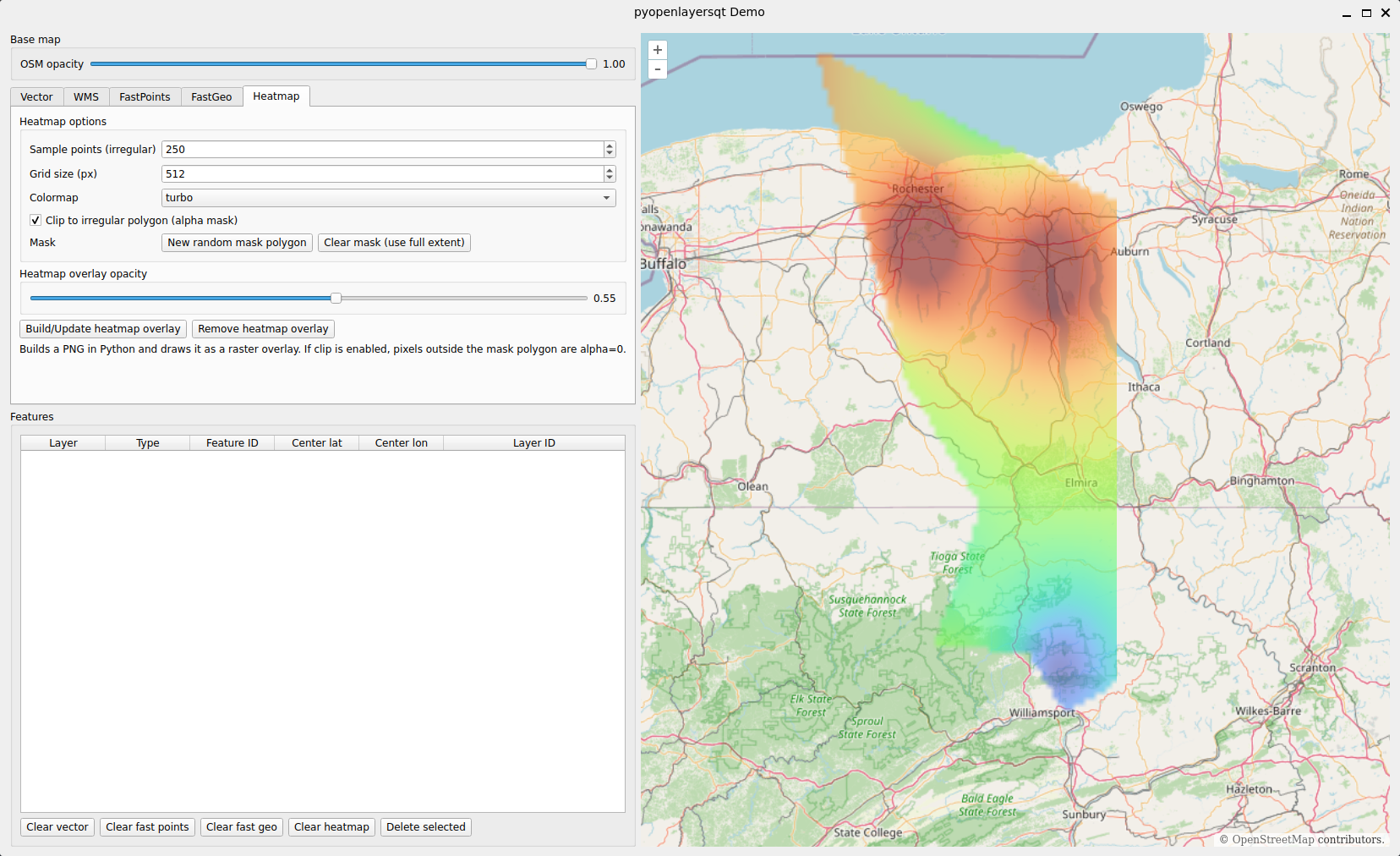
Task: Select the WMS tab
Action: click(x=86, y=97)
